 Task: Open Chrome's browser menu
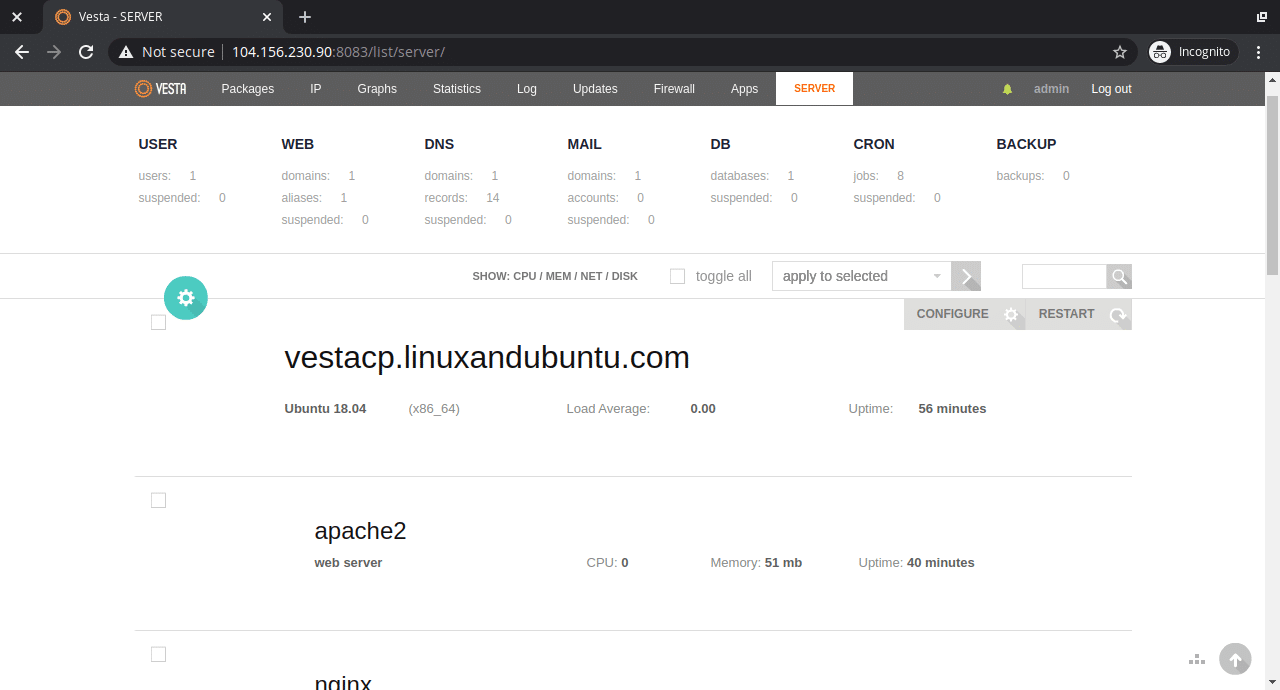tap(1258, 51)
